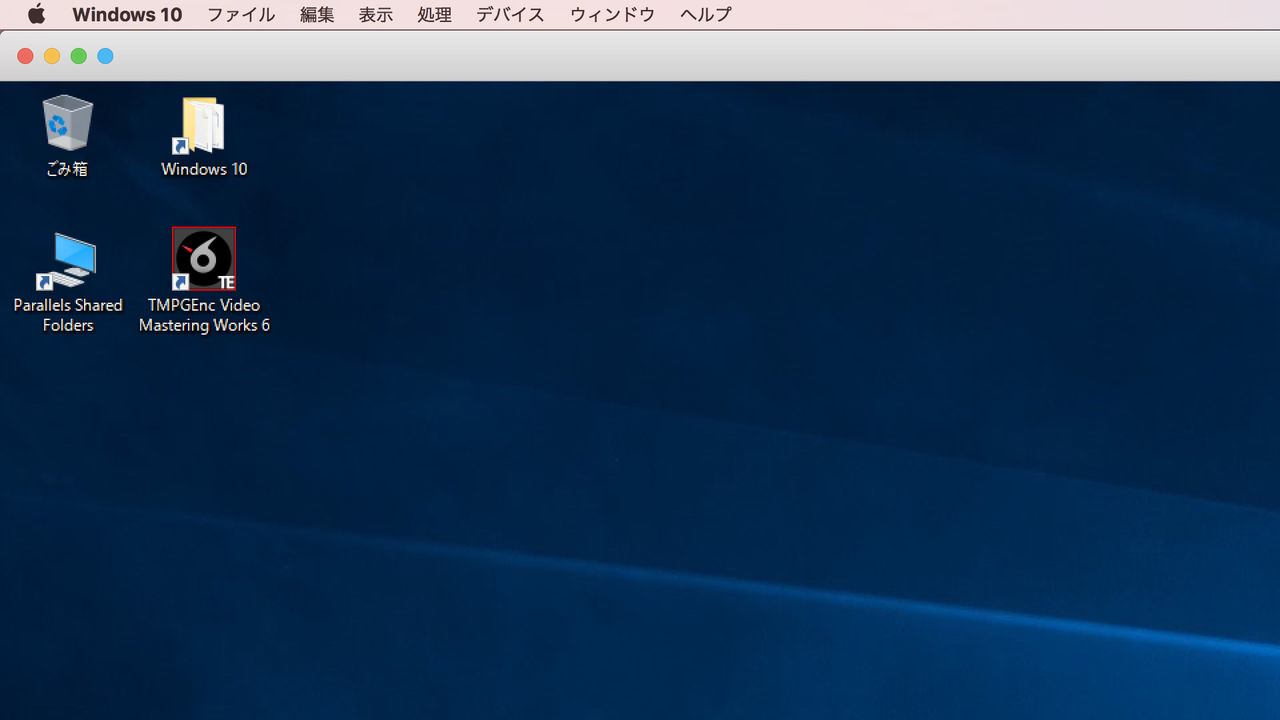Open the ヘルプ menu
The image size is (1280, 720).
[x=706, y=15]
